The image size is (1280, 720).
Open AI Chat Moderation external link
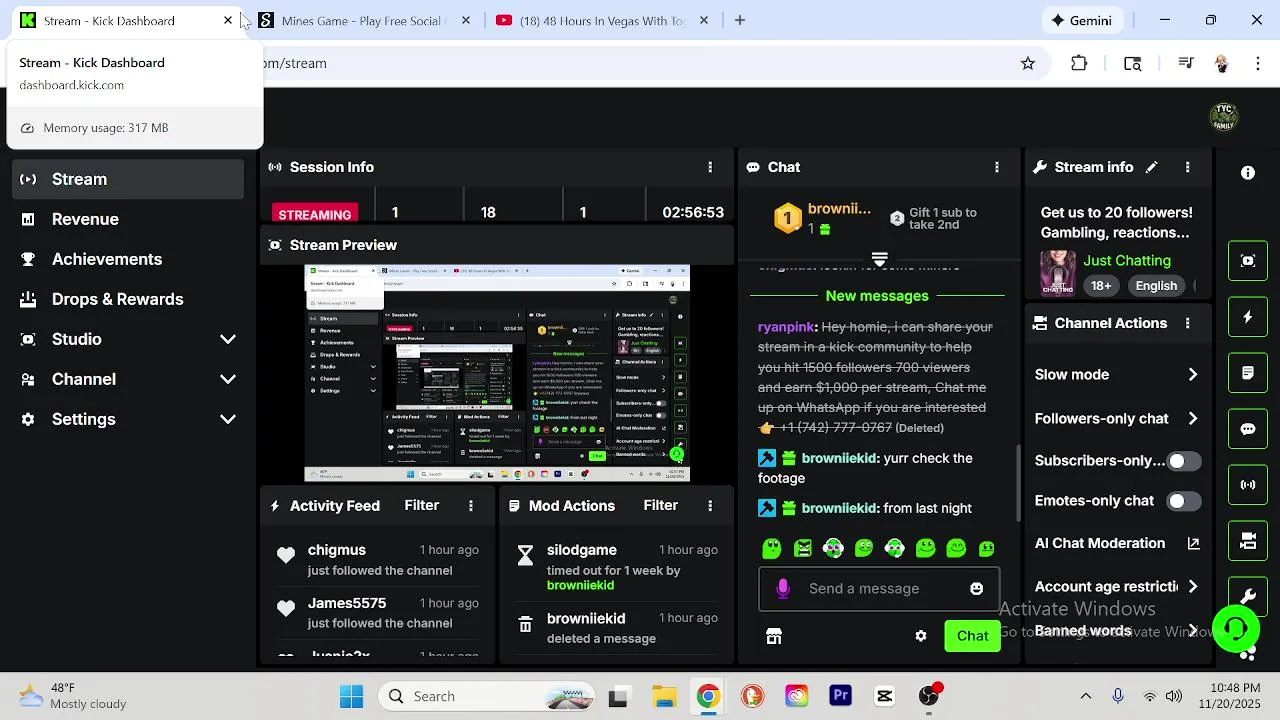coord(1193,543)
